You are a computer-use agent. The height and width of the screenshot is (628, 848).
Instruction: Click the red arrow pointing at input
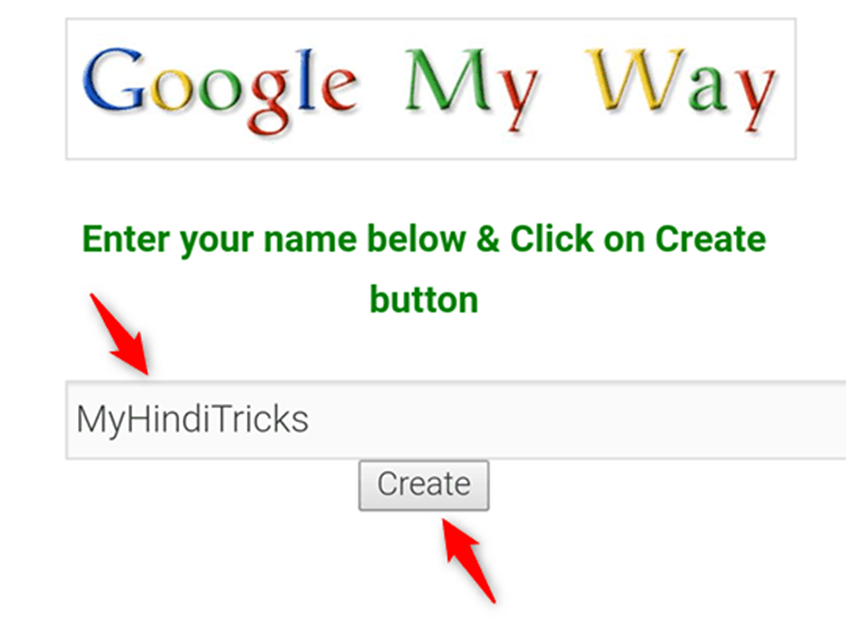click(120, 334)
